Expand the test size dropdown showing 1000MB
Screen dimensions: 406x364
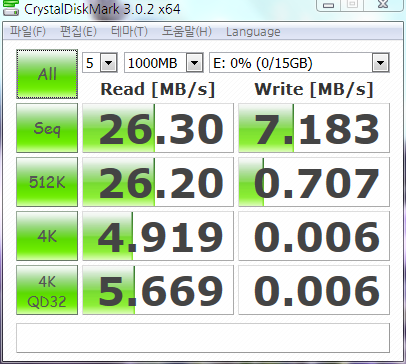pyautogui.click(x=195, y=63)
